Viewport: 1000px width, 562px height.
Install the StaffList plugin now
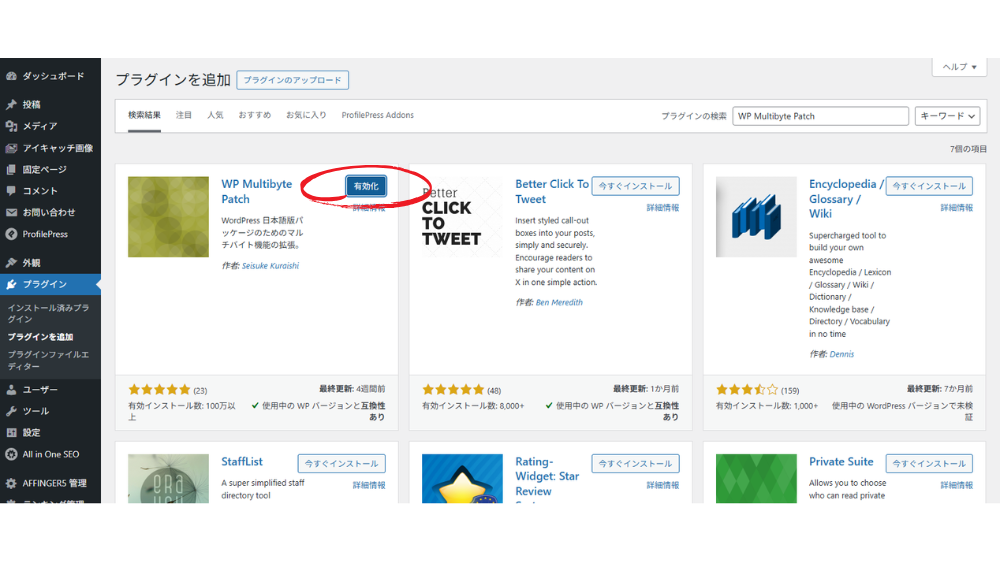point(341,464)
